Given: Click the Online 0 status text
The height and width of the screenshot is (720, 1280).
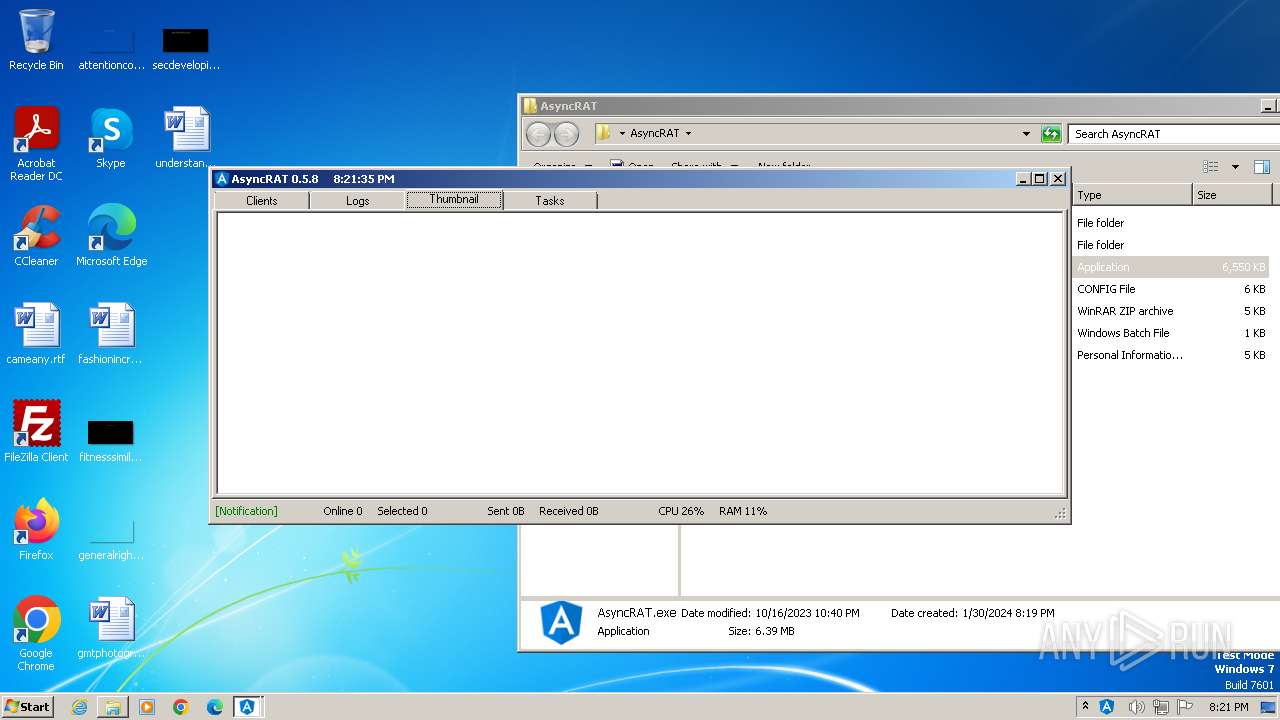Looking at the screenshot, I should [343, 511].
